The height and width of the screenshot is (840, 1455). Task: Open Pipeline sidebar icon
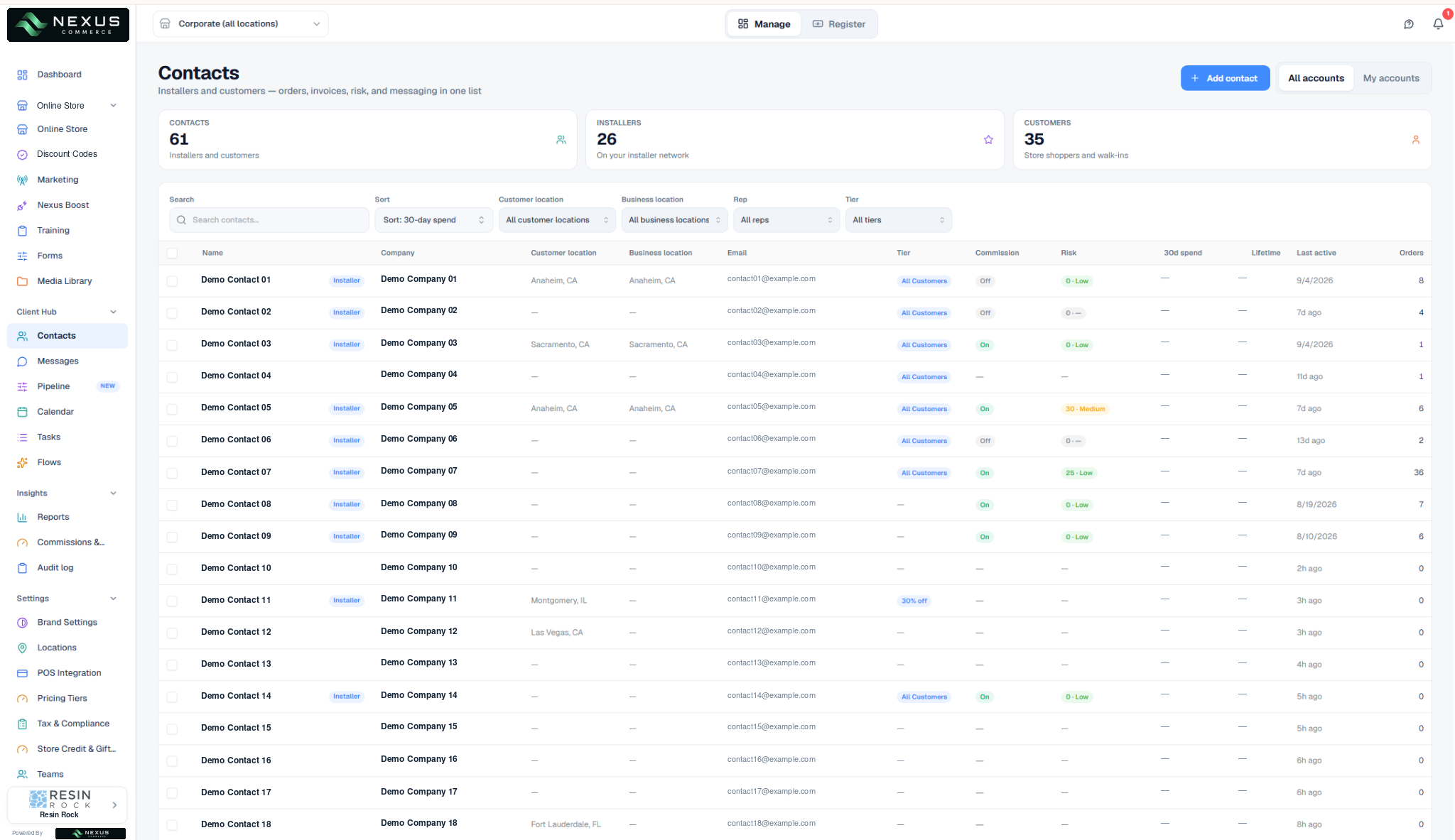22,386
